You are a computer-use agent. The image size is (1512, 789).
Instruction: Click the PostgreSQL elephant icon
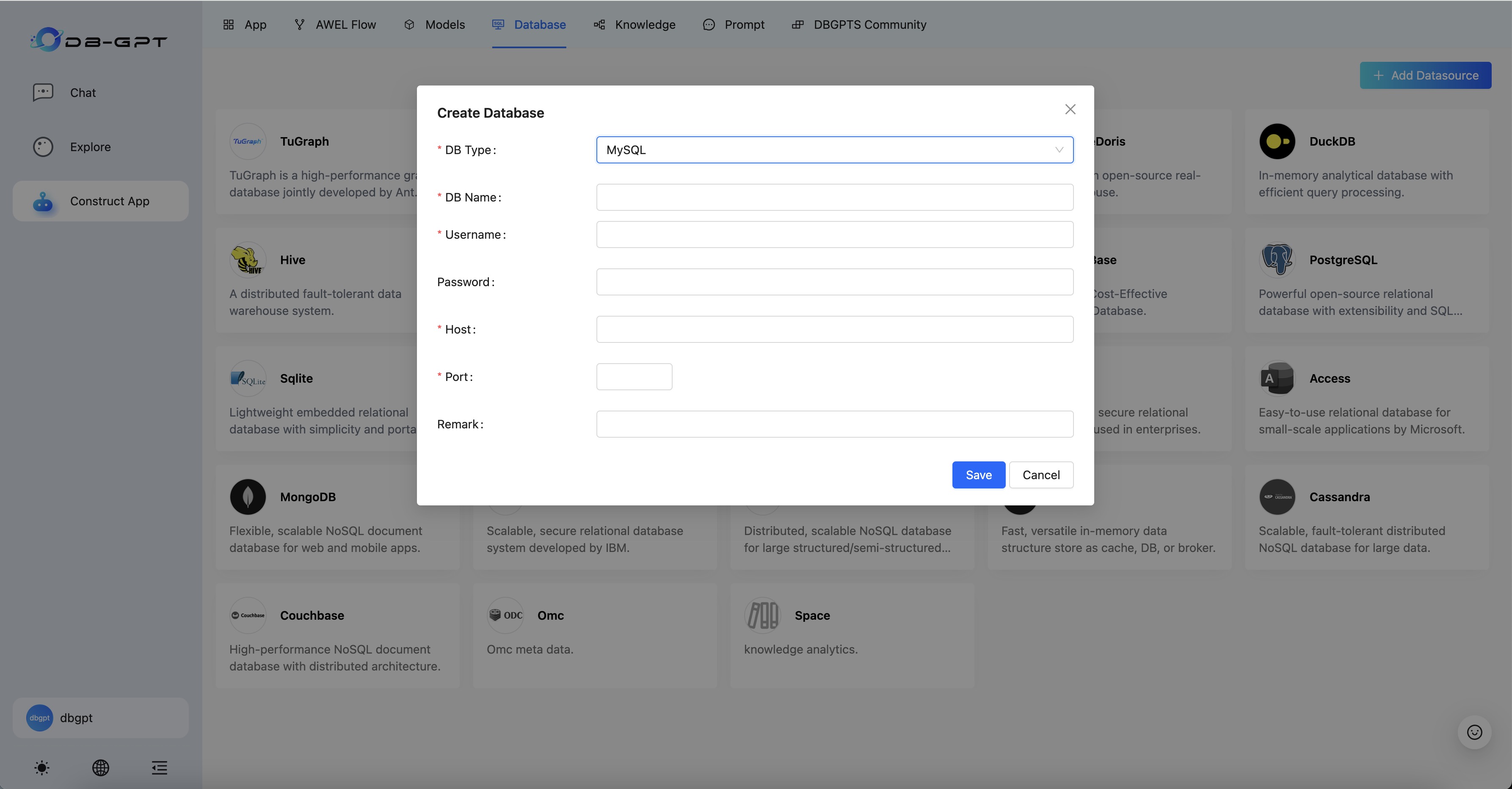pos(1277,259)
